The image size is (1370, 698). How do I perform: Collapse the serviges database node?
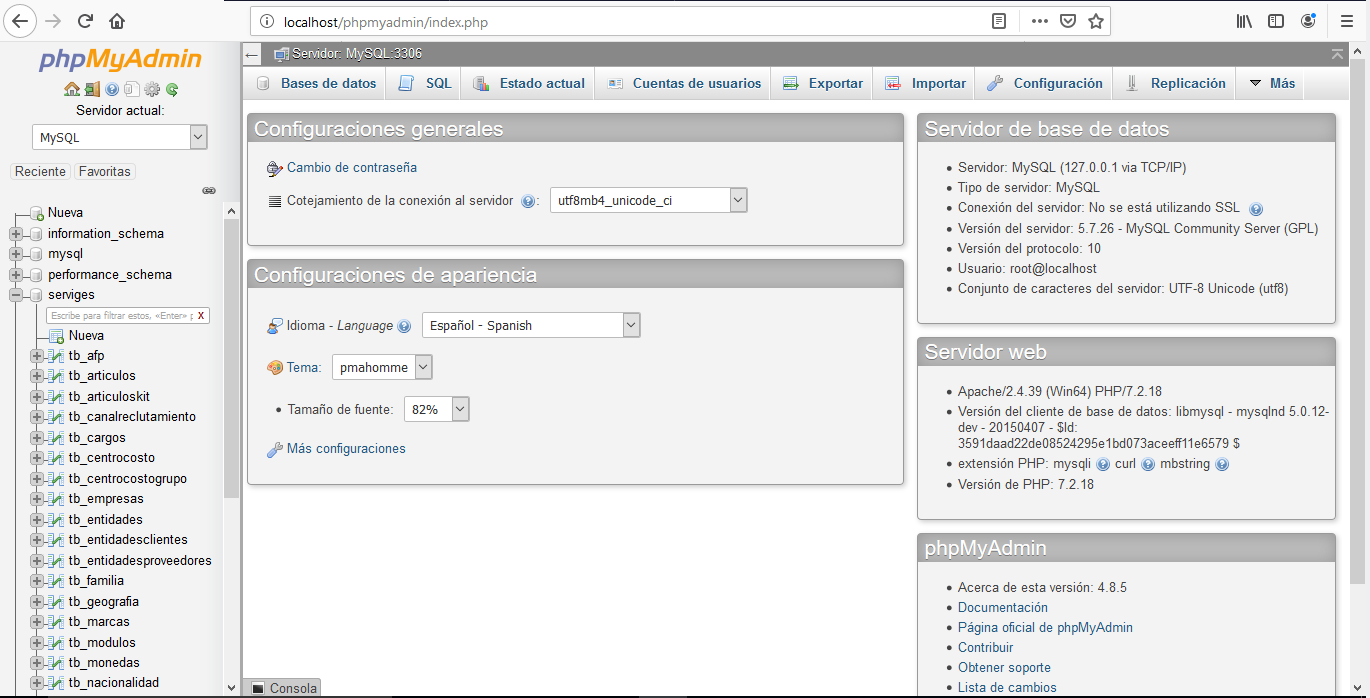click(16, 295)
